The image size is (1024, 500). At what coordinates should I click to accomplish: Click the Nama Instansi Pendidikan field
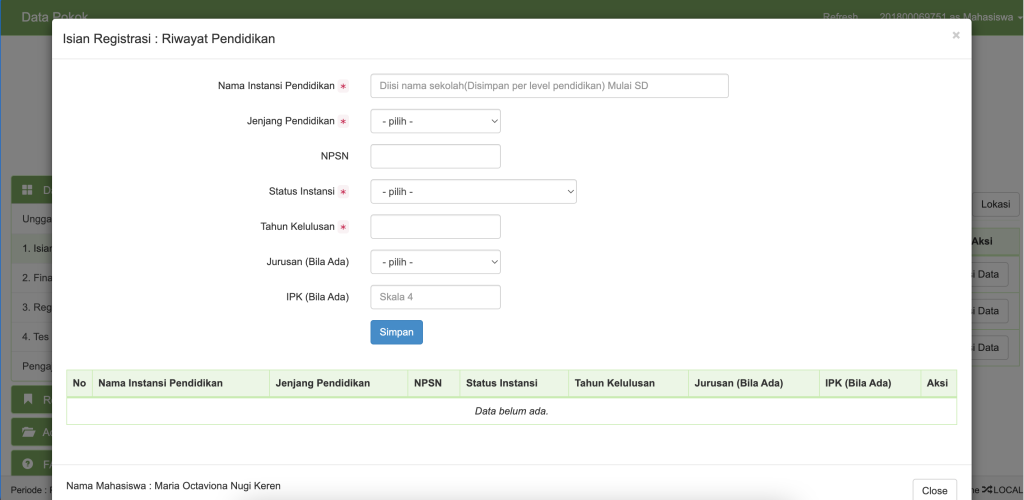tap(549, 86)
